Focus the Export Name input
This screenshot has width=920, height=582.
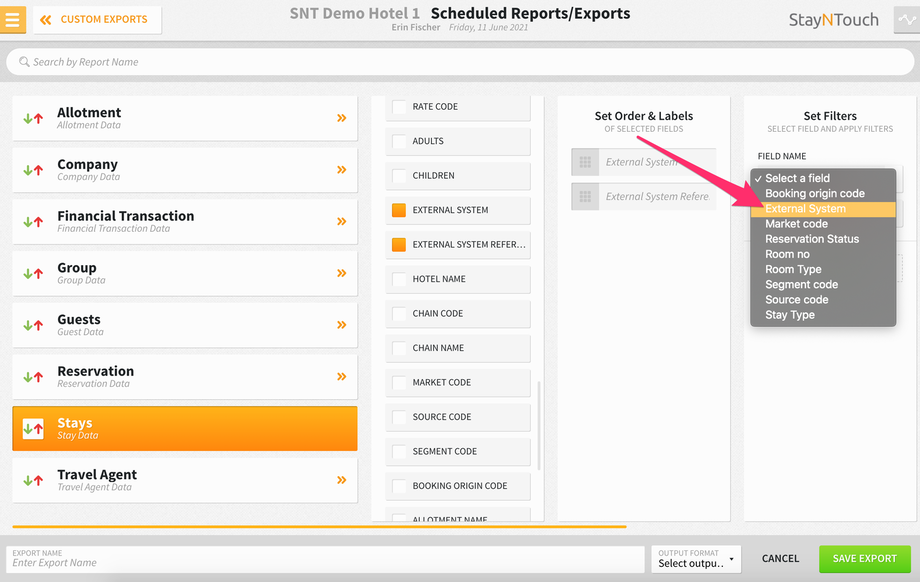coord(326,559)
